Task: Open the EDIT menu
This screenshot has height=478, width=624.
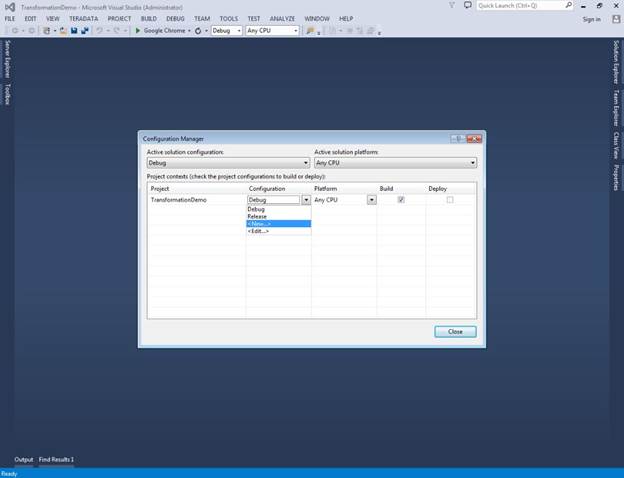Action: (31, 19)
